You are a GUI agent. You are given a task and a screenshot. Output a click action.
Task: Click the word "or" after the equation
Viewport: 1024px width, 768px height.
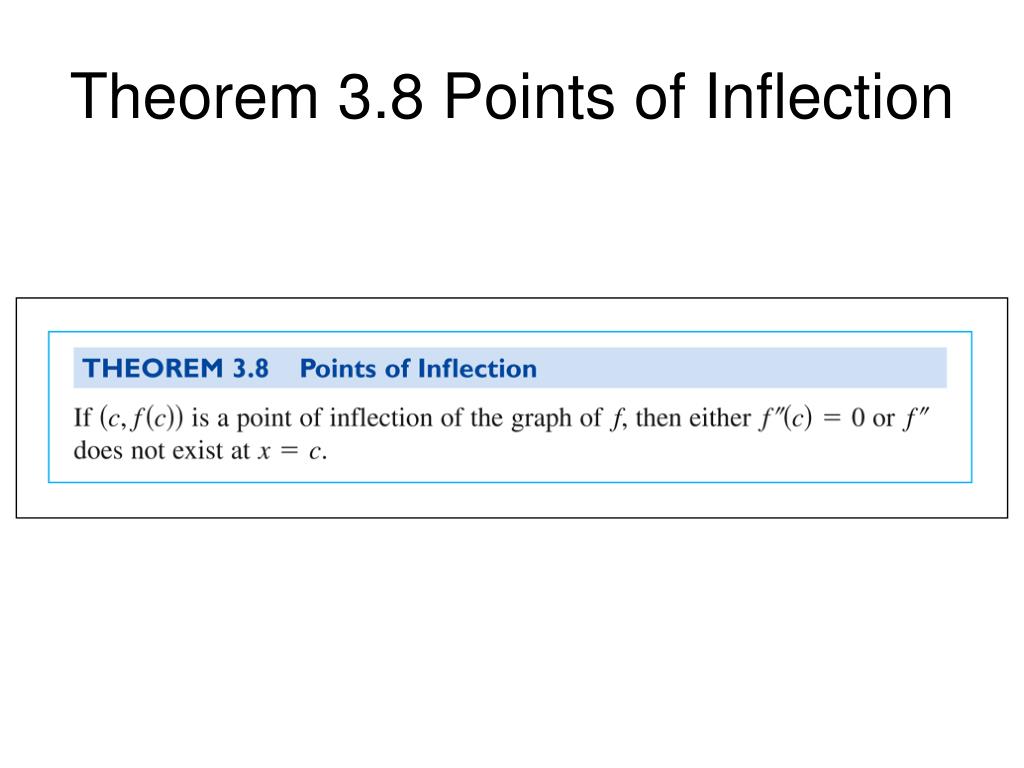883,418
